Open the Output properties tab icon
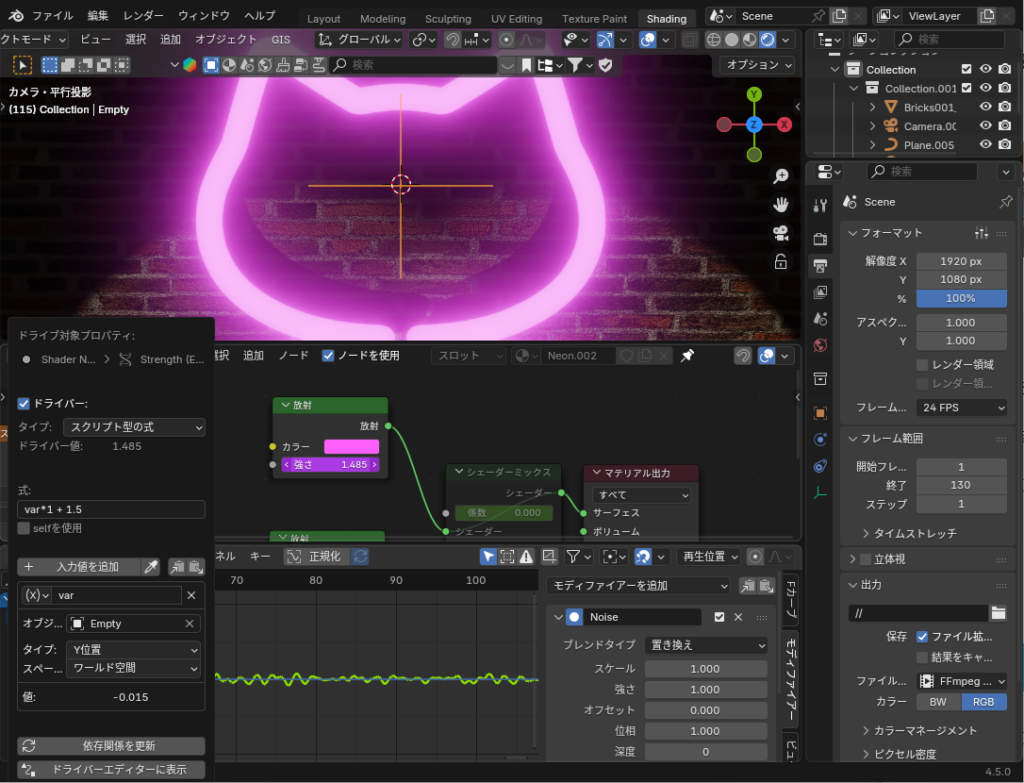The height and width of the screenshot is (783, 1024). pyautogui.click(x=820, y=266)
